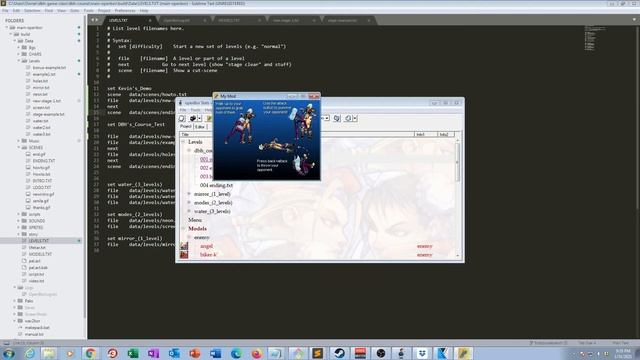Open Google Chrome from the taskbar
Screen dimensions: 640x360
coord(91,353)
